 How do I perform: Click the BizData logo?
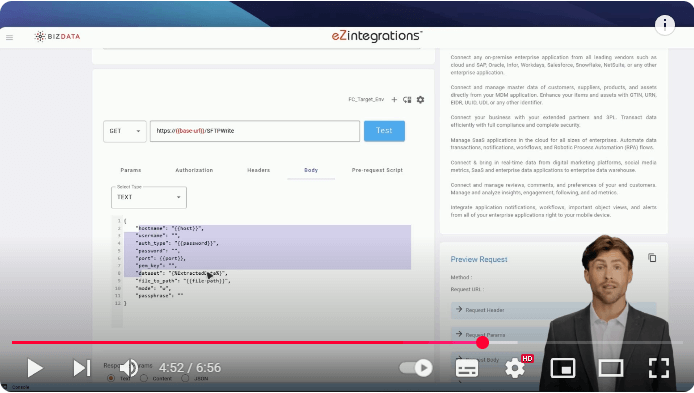coord(58,36)
